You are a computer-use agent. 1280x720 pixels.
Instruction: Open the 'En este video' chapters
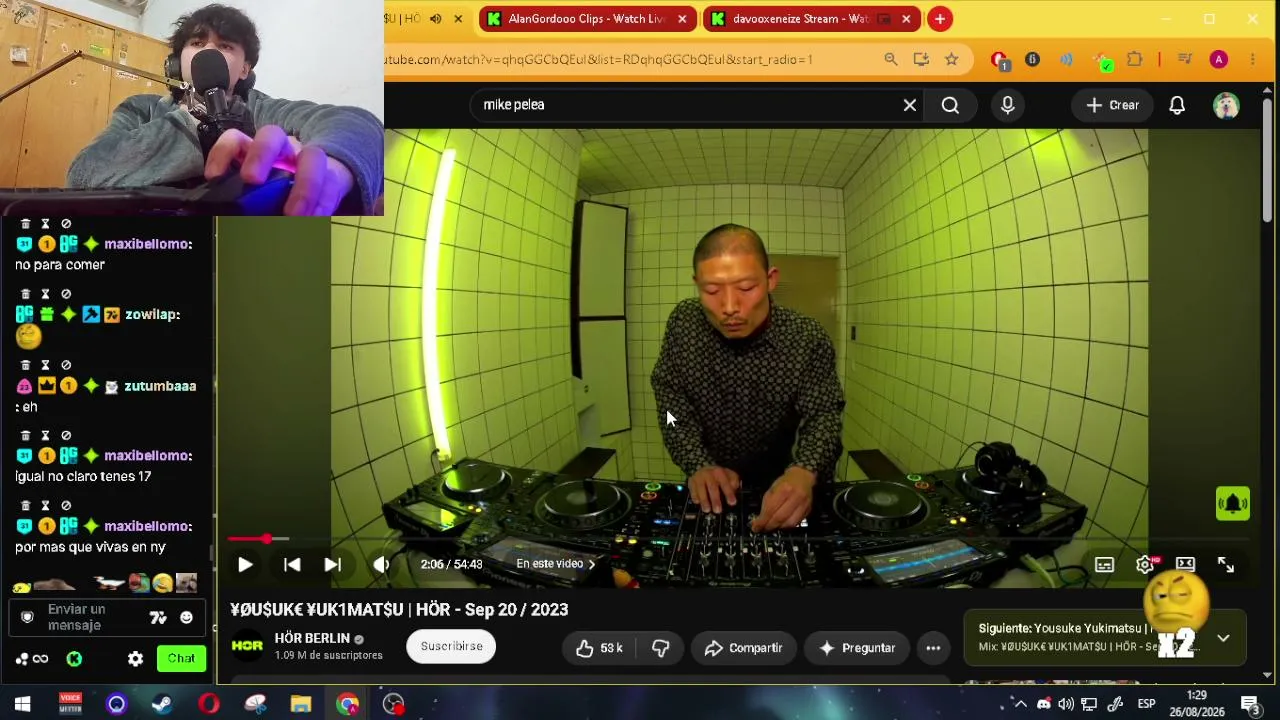click(x=555, y=564)
